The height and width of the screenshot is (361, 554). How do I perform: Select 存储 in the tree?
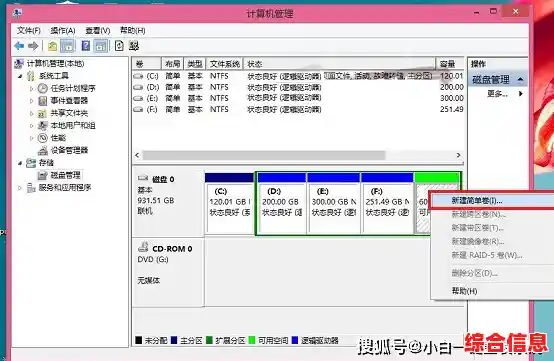coord(46,163)
